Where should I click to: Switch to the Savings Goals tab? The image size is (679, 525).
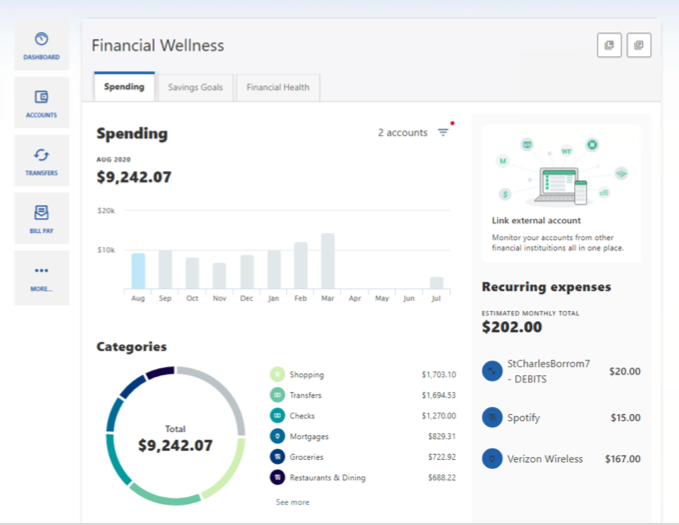(196, 87)
